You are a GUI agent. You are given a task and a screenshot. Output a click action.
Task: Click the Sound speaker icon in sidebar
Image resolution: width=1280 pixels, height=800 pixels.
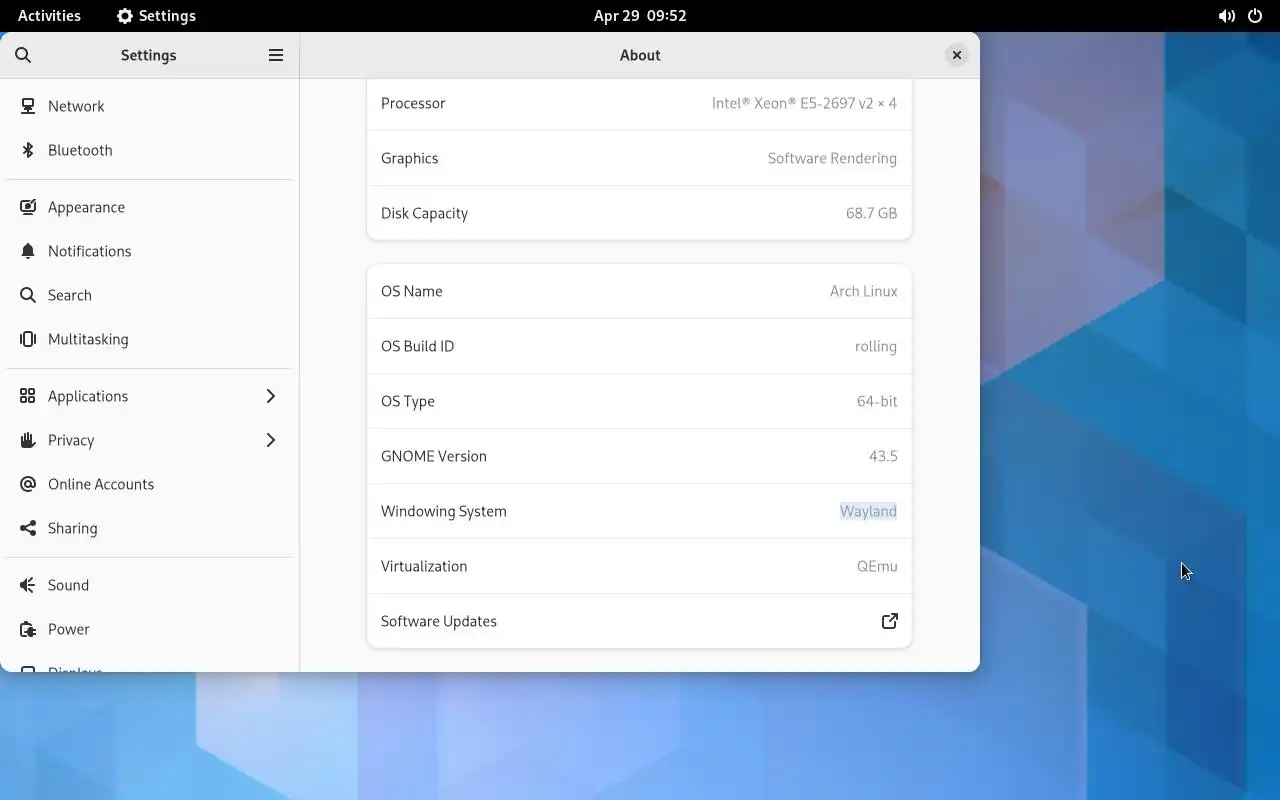pyautogui.click(x=28, y=585)
